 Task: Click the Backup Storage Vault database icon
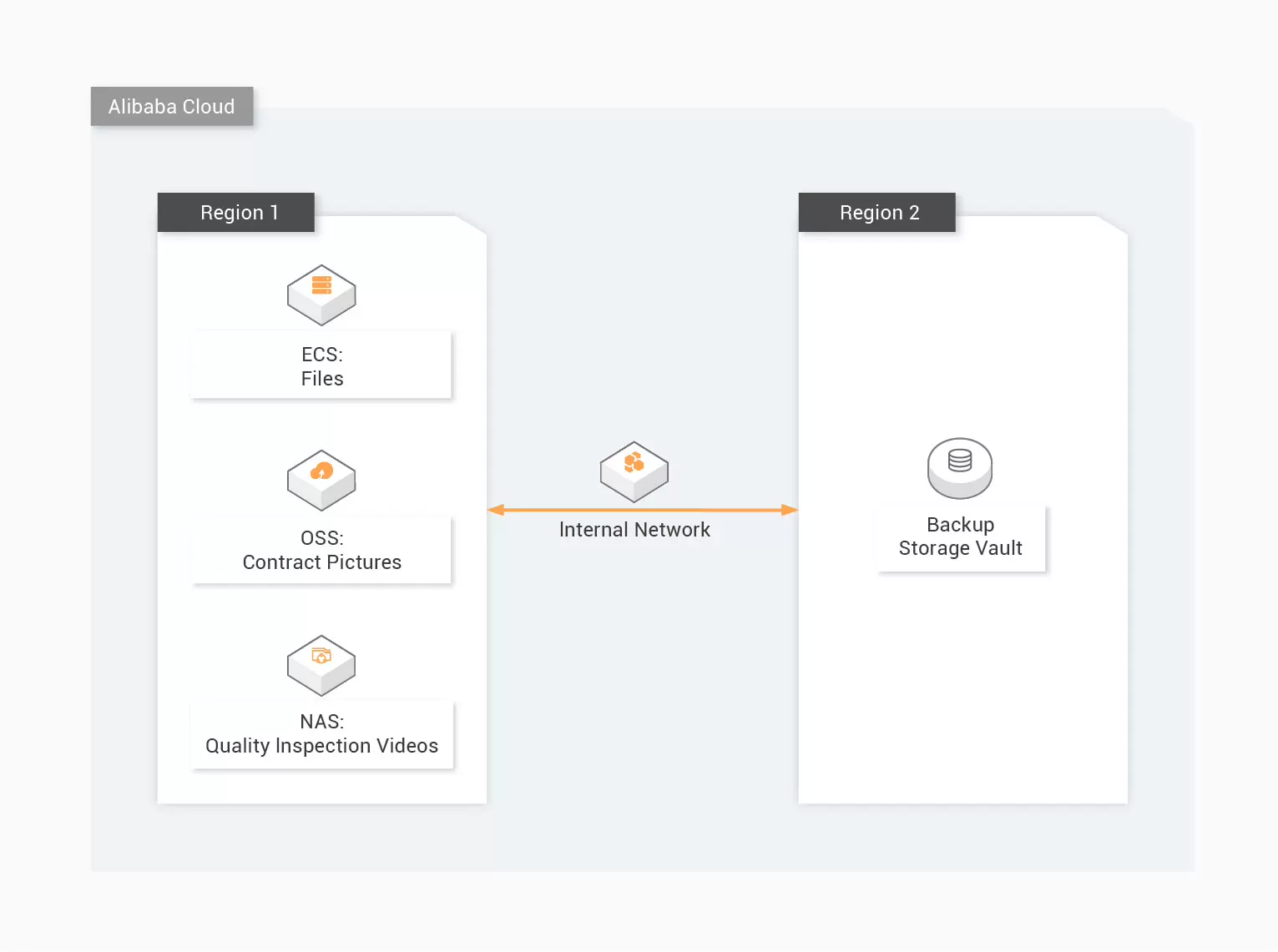[x=960, y=466]
